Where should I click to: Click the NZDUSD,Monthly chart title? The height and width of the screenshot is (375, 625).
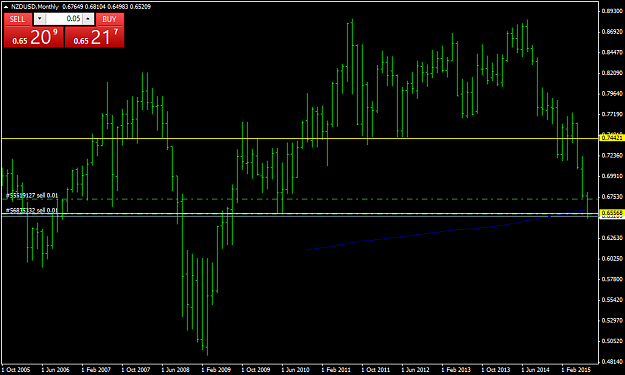pyautogui.click(x=35, y=6)
